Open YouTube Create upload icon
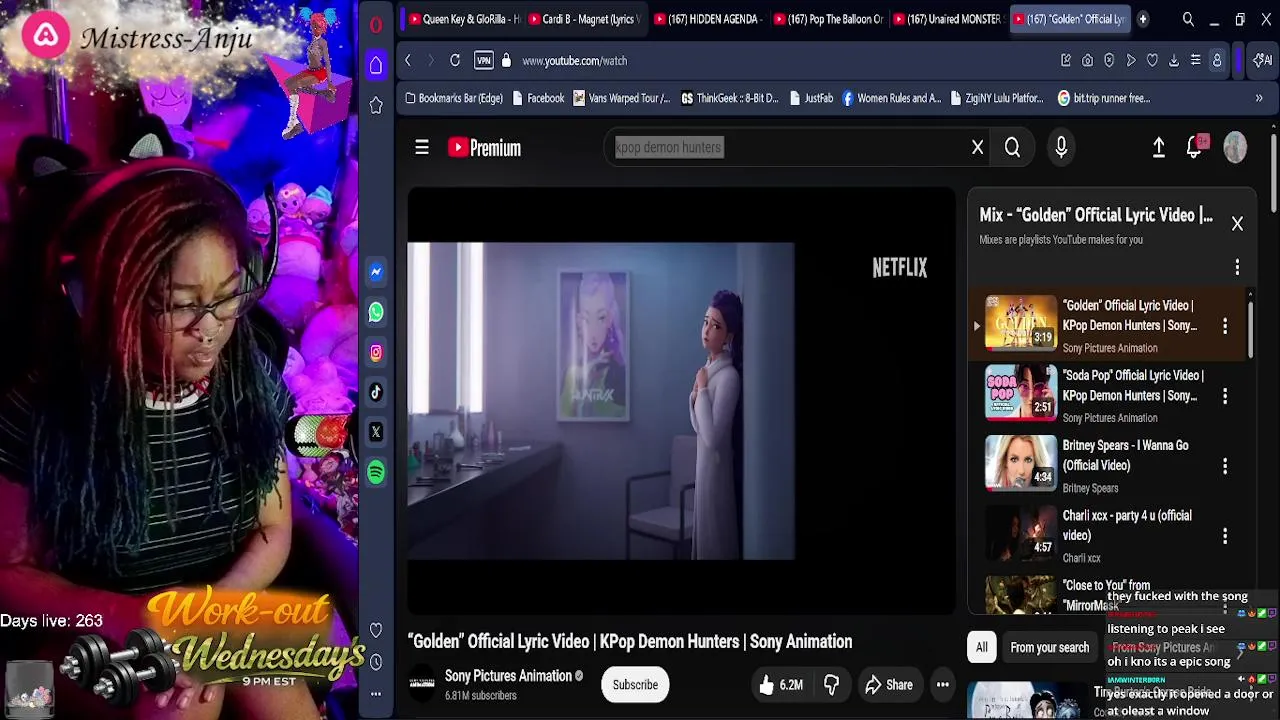This screenshot has height=720, width=1280. click(1158, 148)
